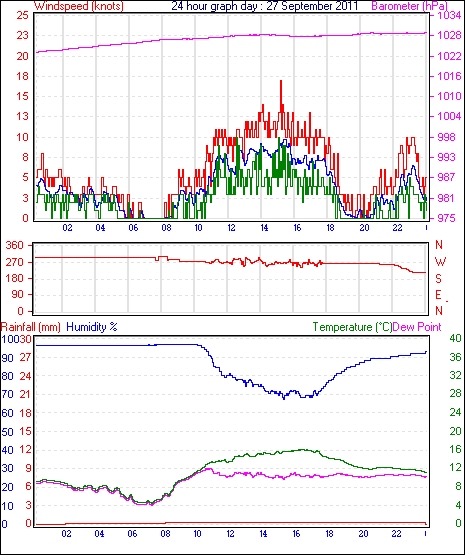Click the 360 degree axis label
Screen dimensions: 465x556
point(15,245)
